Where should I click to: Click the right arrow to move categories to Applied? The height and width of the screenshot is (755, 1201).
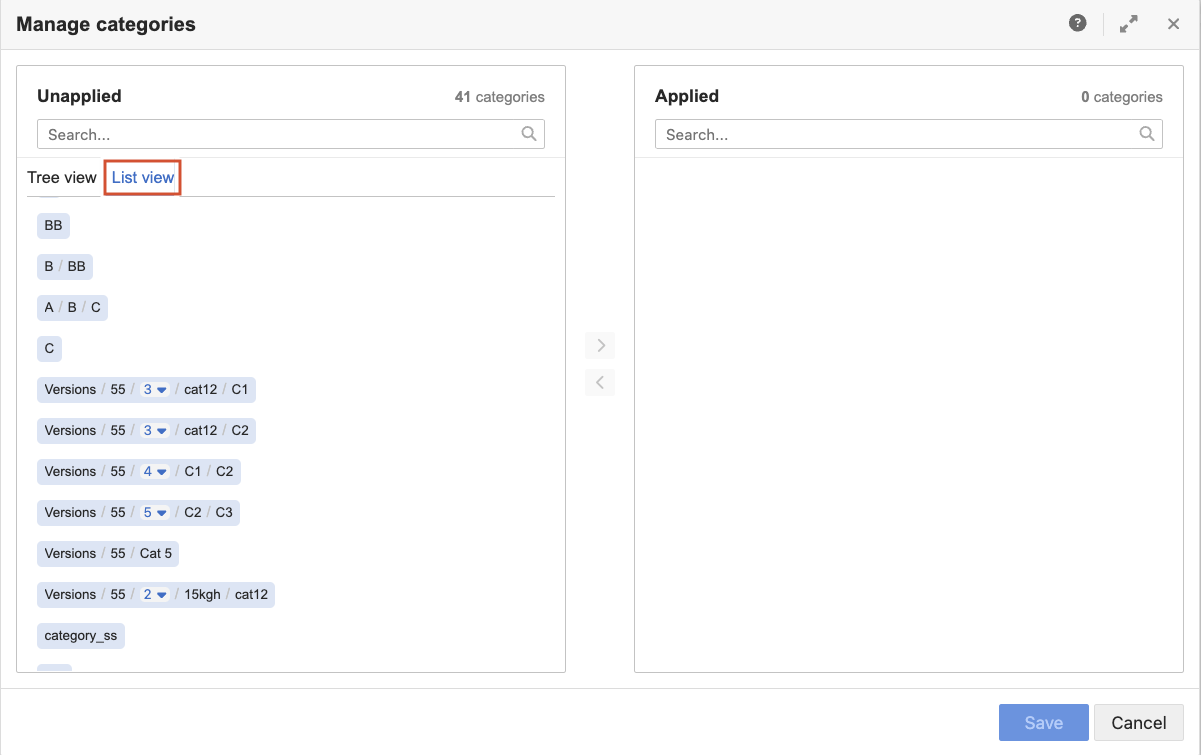[600, 345]
